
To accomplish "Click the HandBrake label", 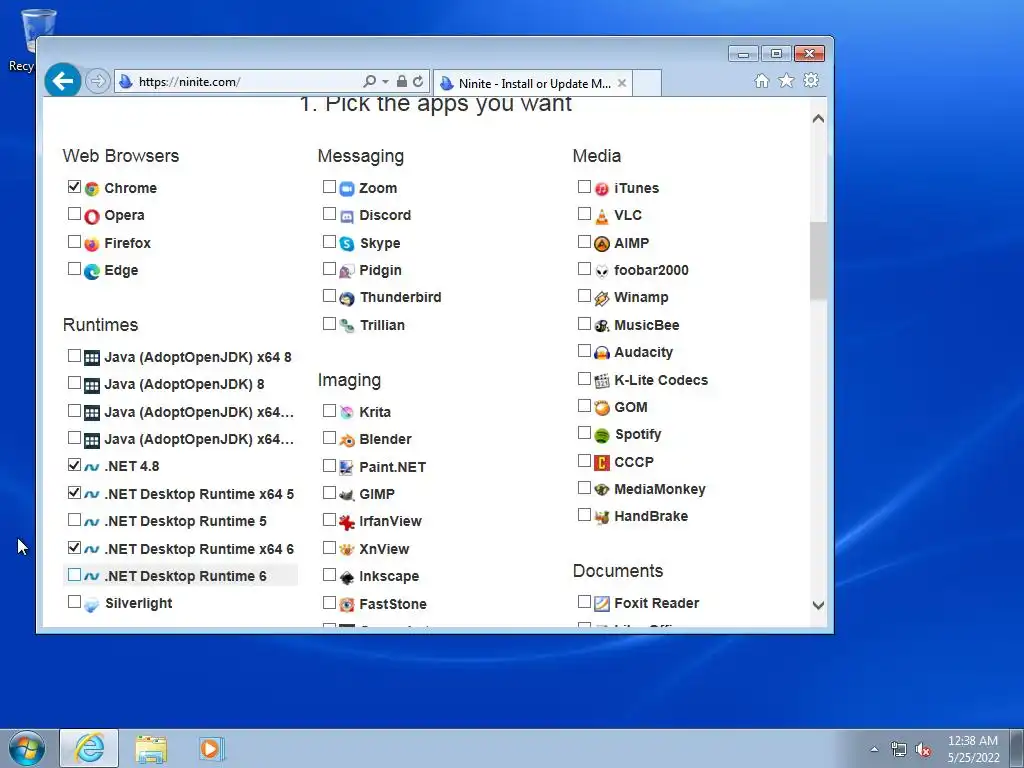I will pyautogui.click(x=651, y=517).
